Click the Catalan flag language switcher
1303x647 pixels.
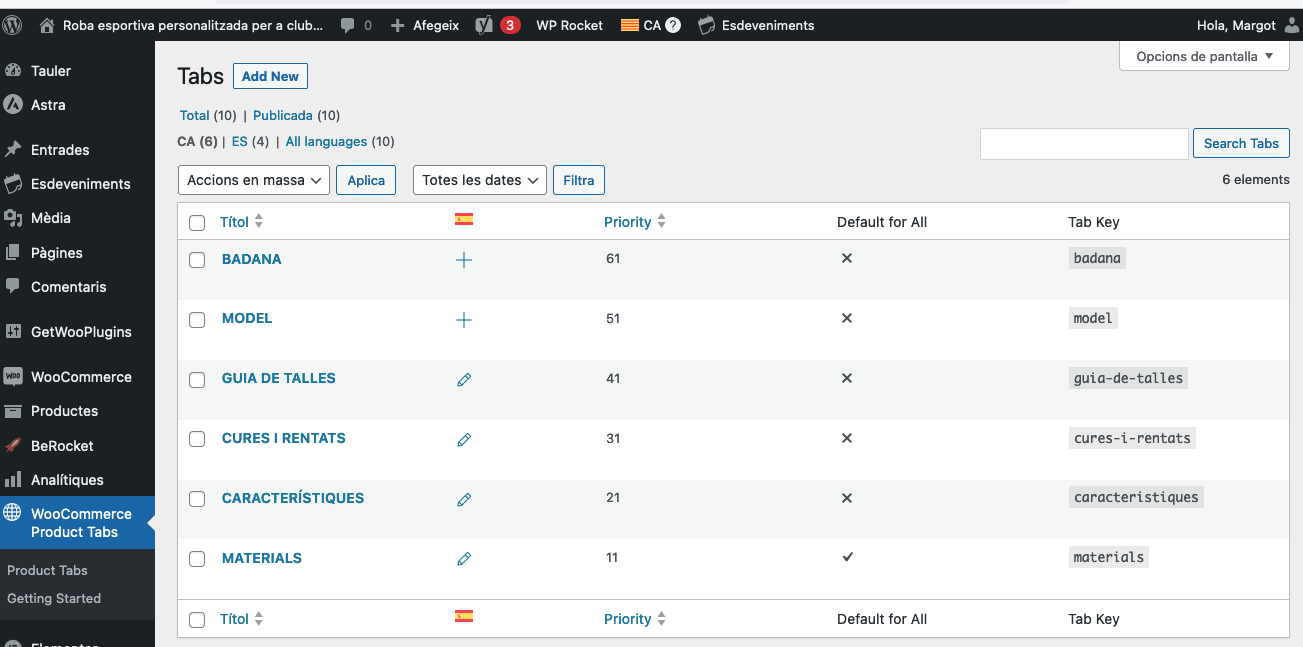click(x=630, y=26)
